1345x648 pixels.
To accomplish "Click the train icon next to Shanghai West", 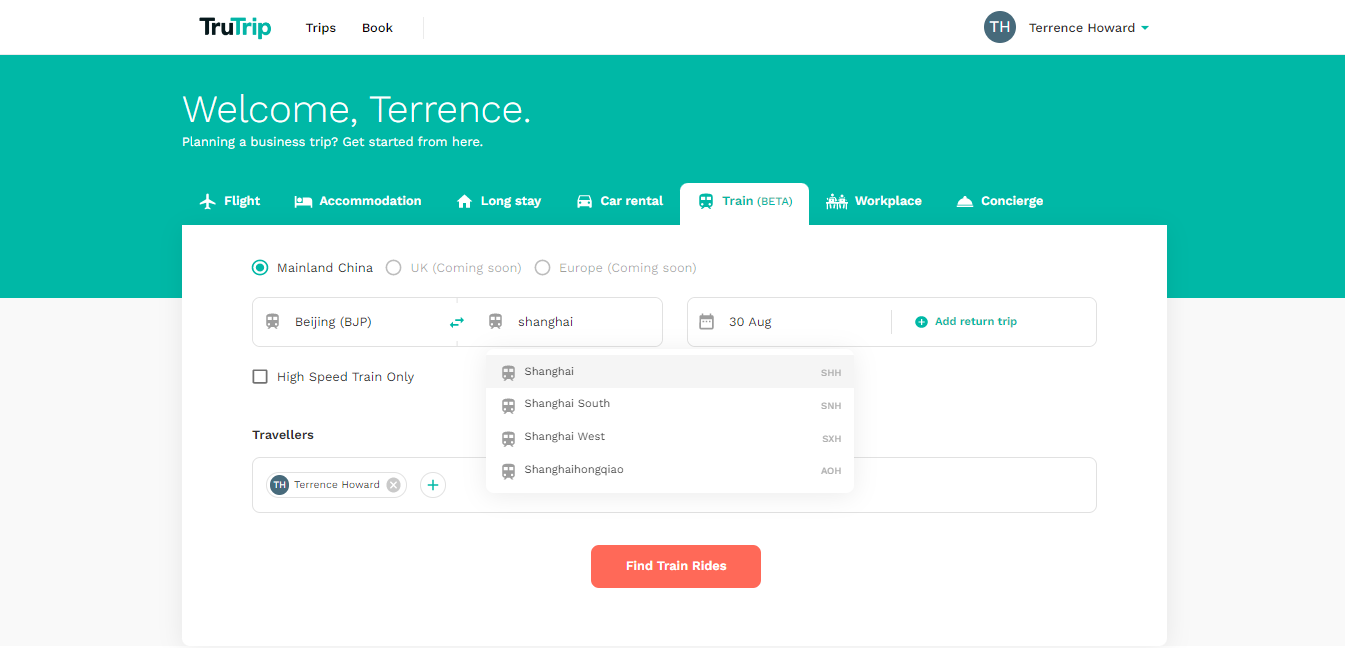I will point(508,438).
